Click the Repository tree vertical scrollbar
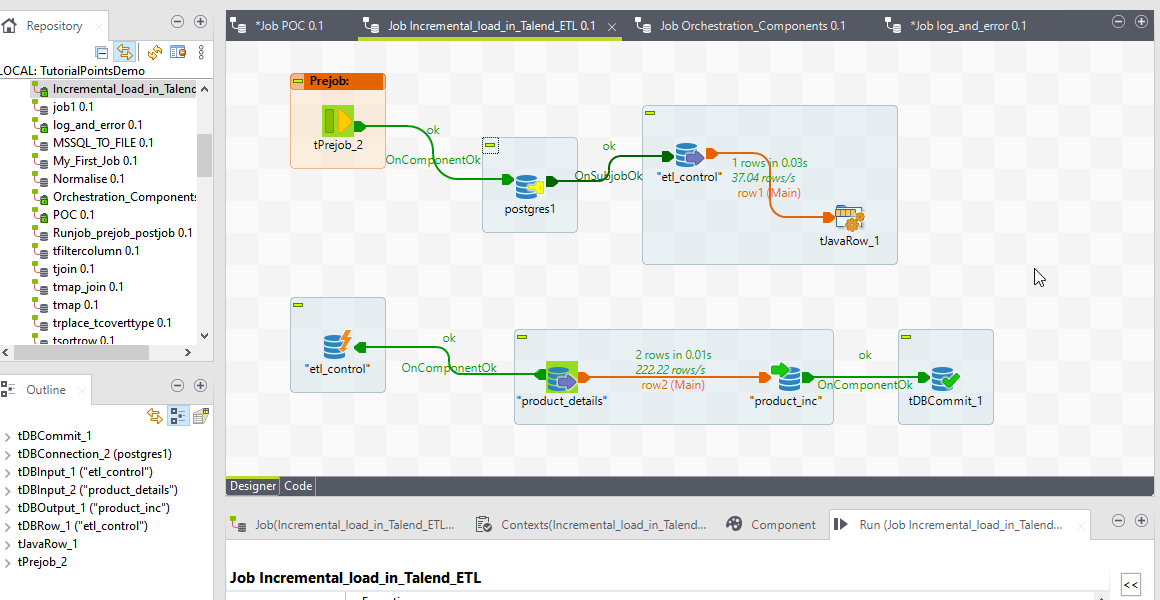 204,155
